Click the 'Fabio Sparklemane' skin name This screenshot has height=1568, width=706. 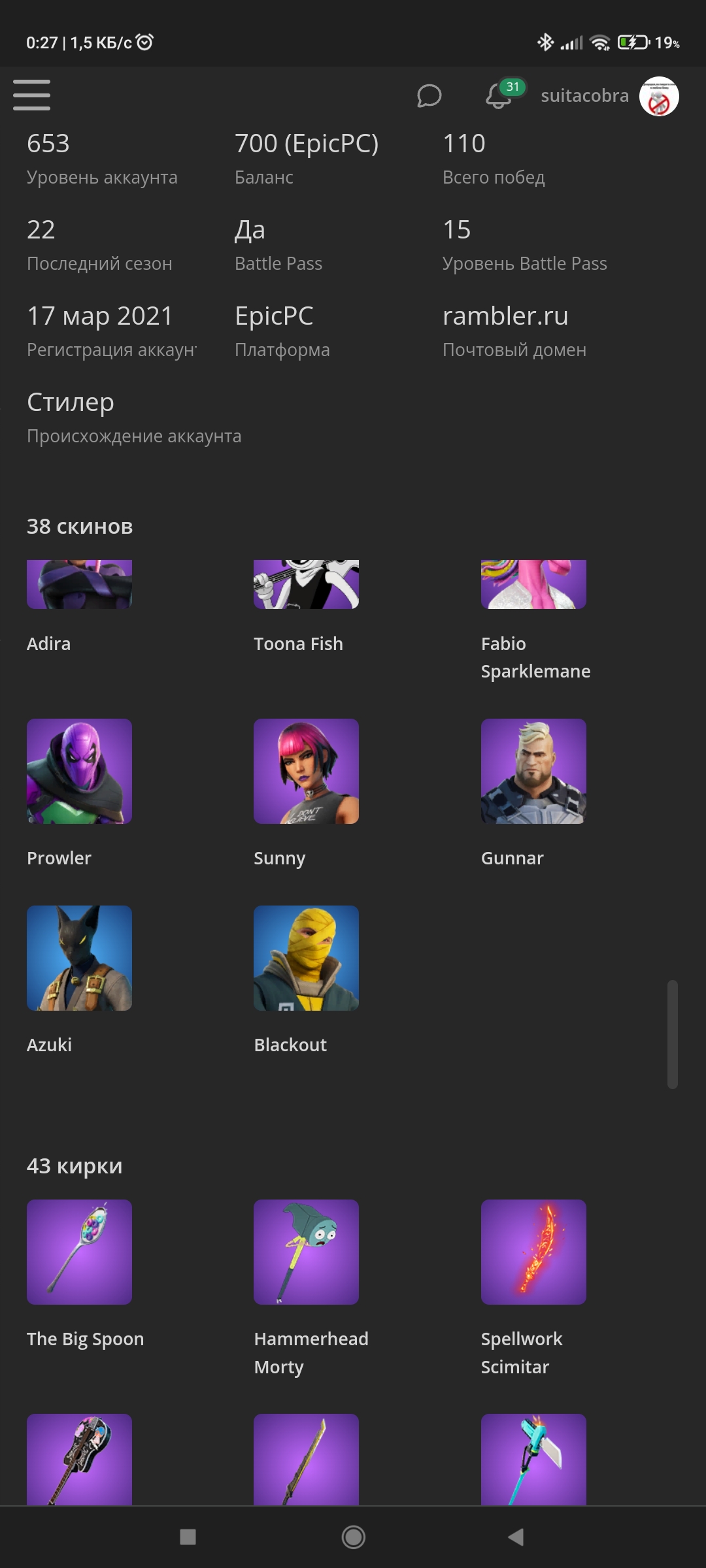tap(535, 658)
